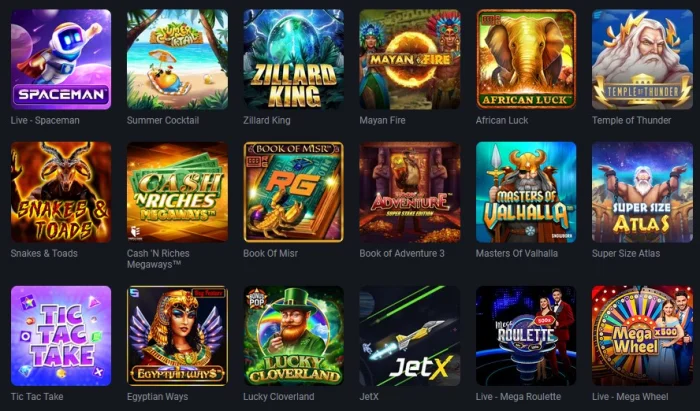Click the Mega Wheel game image
This screenshot has height=411, width=700.
coord(642,336)
